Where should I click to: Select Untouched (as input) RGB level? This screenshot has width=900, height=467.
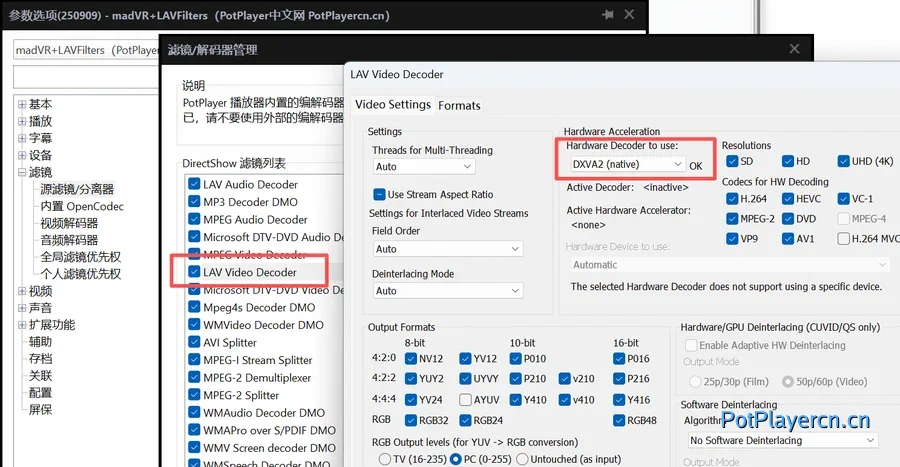click(522, 460)
